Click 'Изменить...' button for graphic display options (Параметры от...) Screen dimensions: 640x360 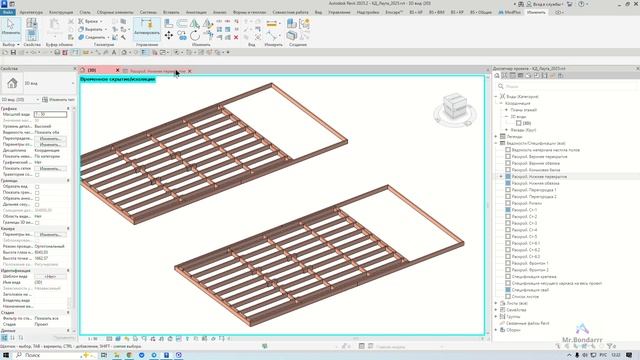[x=50, y=144]
